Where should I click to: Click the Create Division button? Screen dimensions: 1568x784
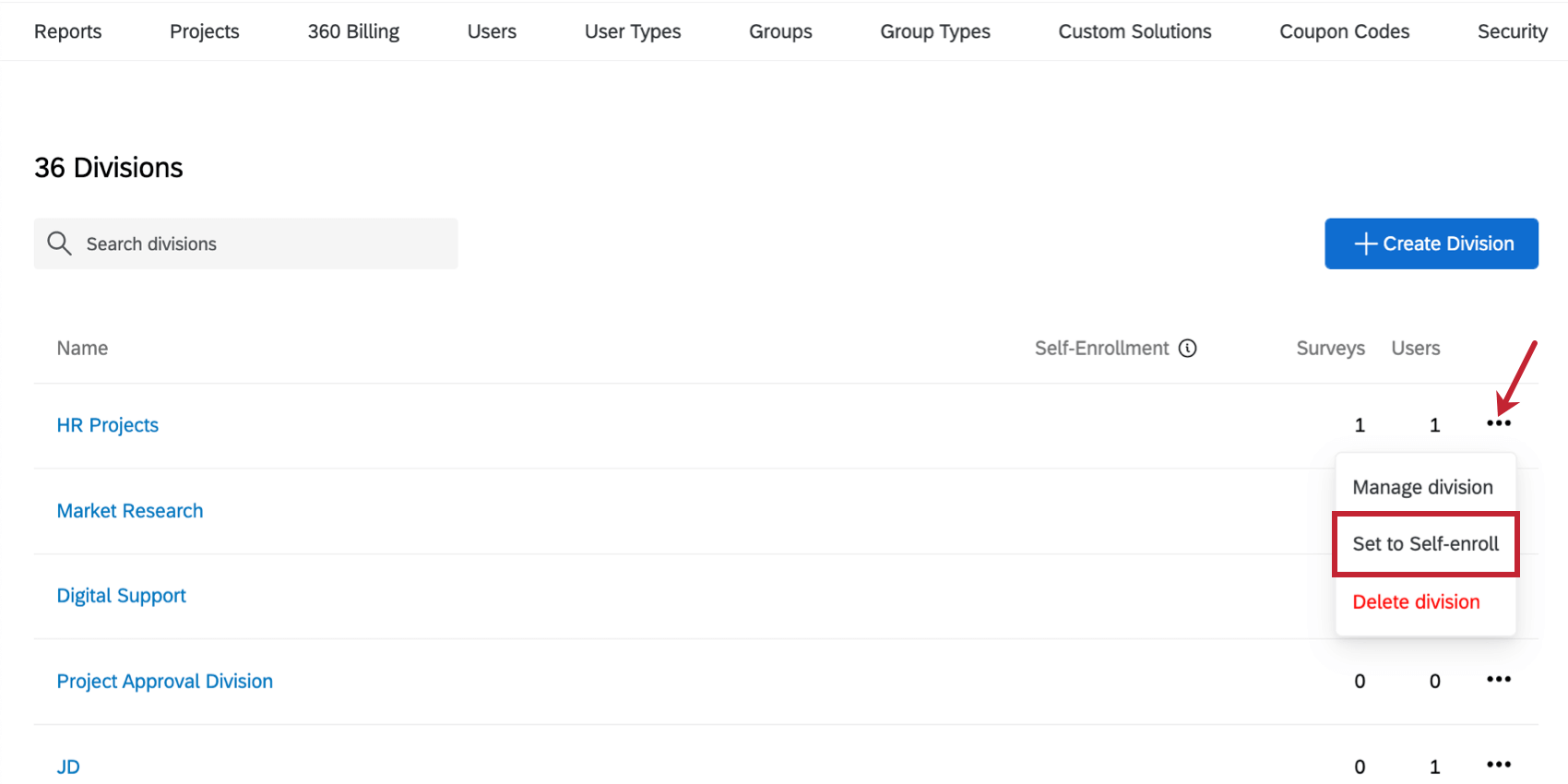click(1431, 244)
